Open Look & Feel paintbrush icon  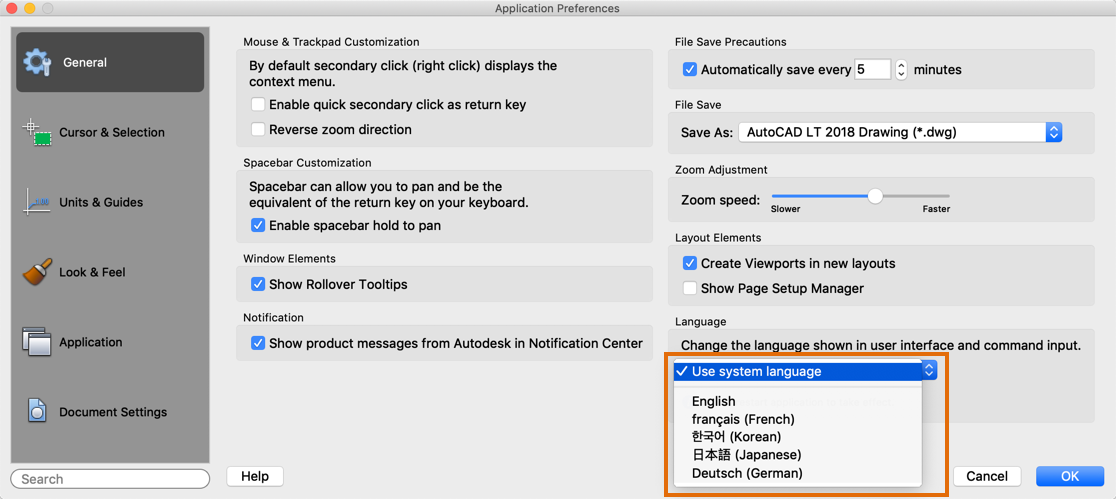click(37, 272)
